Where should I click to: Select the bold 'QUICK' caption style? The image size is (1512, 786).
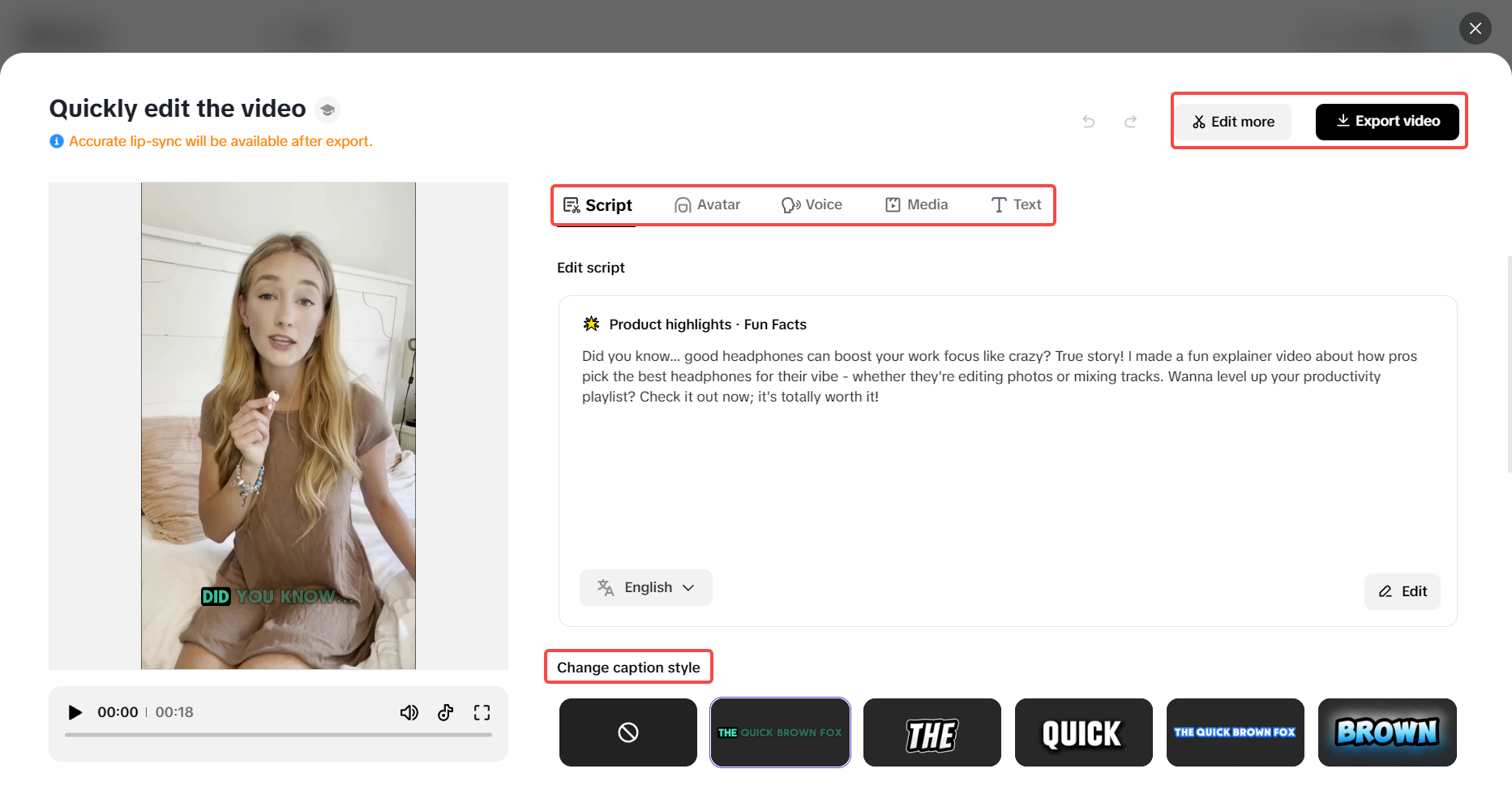[x=1083, y=732]
